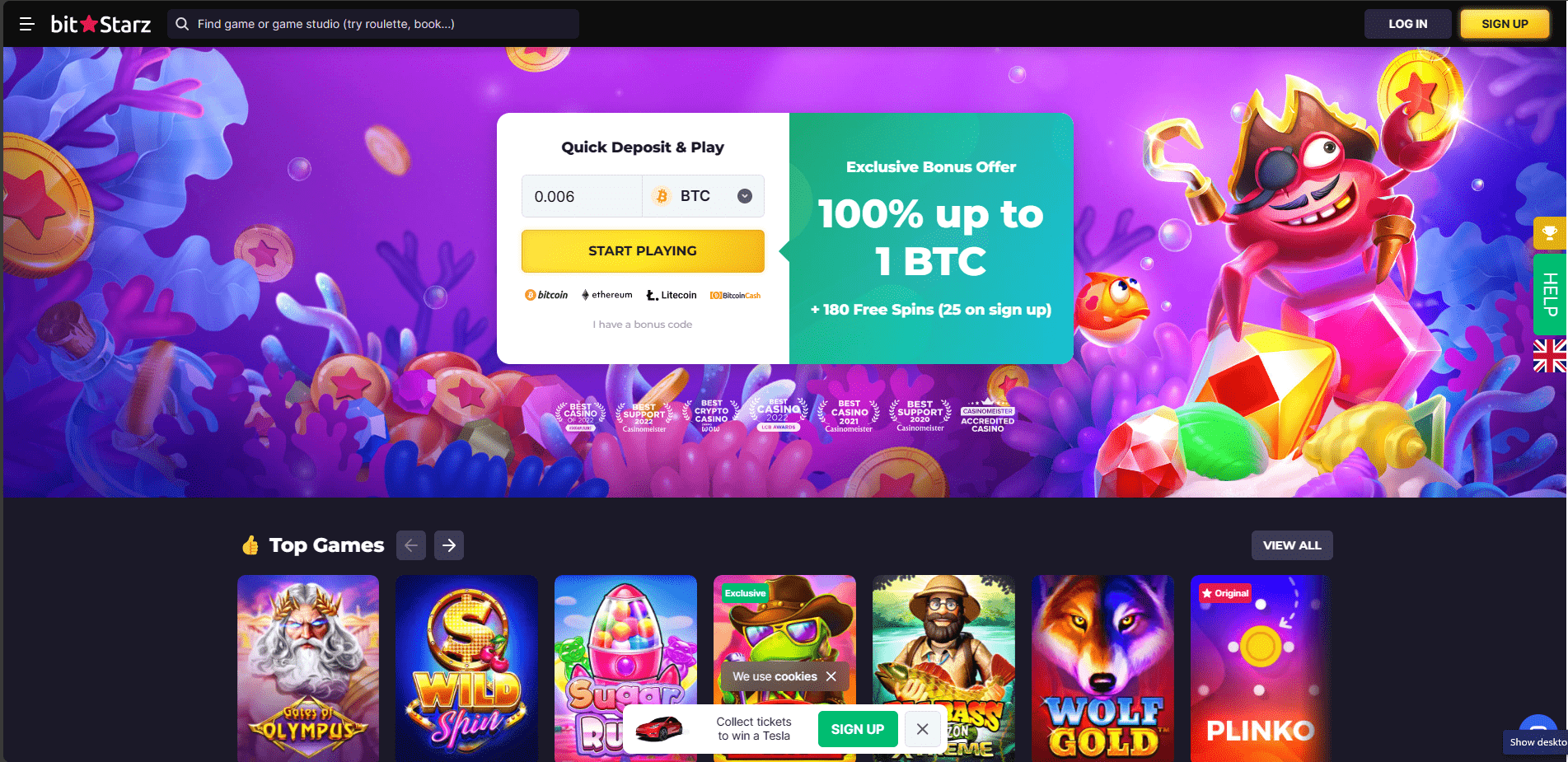Click the yellow START PLAYING button
This screenshot has width=1568, height=762.
[643, 250]
